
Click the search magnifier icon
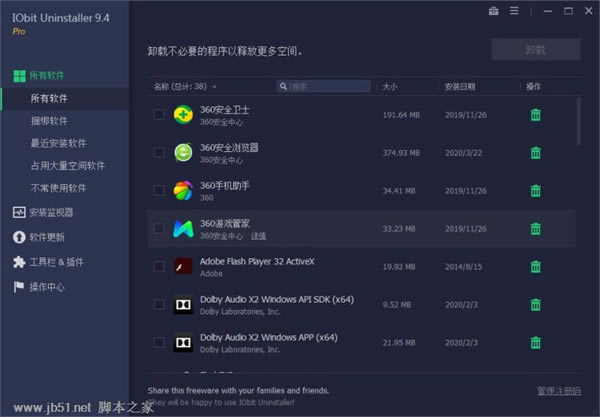pyautogui.click(x=283, y=86)
